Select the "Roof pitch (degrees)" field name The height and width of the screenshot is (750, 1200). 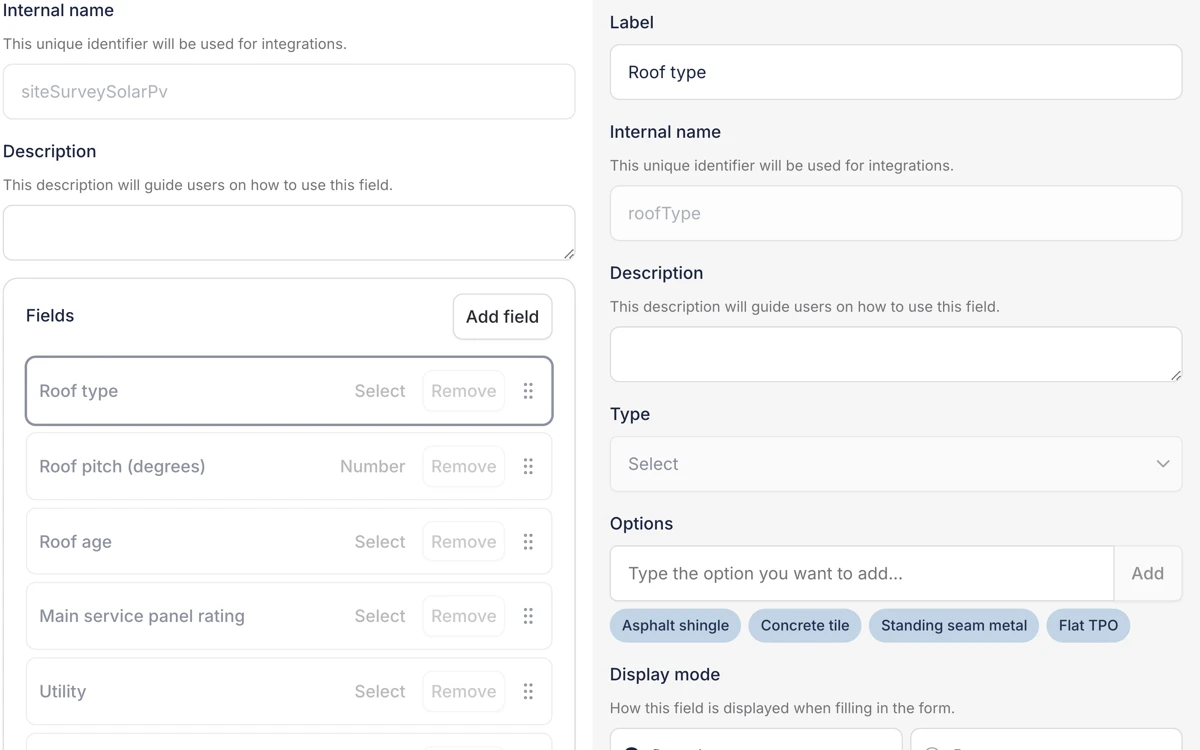(x=122, y=466)
